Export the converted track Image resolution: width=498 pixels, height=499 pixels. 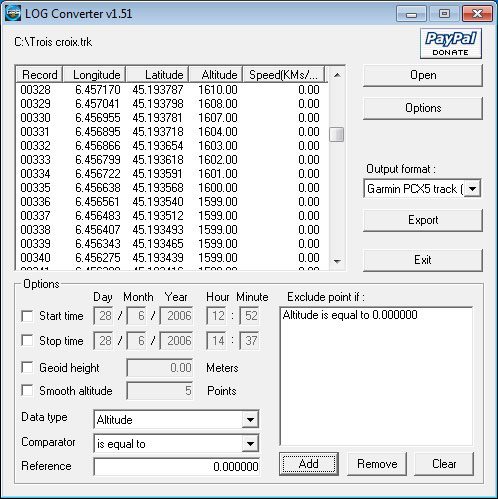click(x=423, y=220)
